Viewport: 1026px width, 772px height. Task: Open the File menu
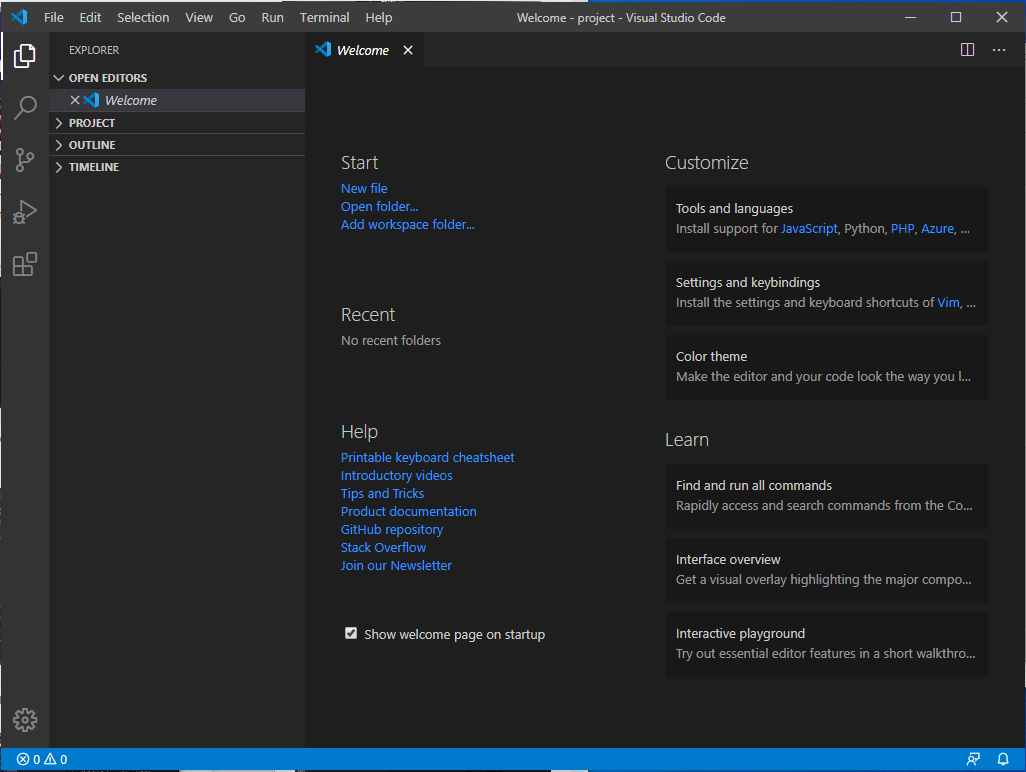point(54,18)
